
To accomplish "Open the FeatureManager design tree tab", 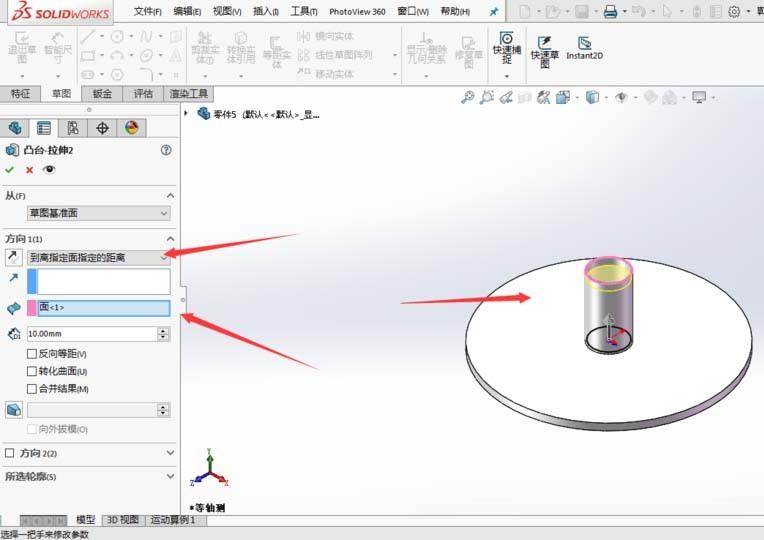I will tap(15, 128).
